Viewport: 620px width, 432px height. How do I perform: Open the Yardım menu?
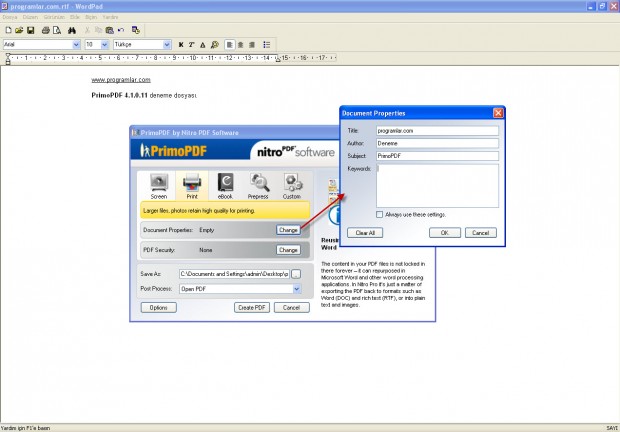point(110,17)
